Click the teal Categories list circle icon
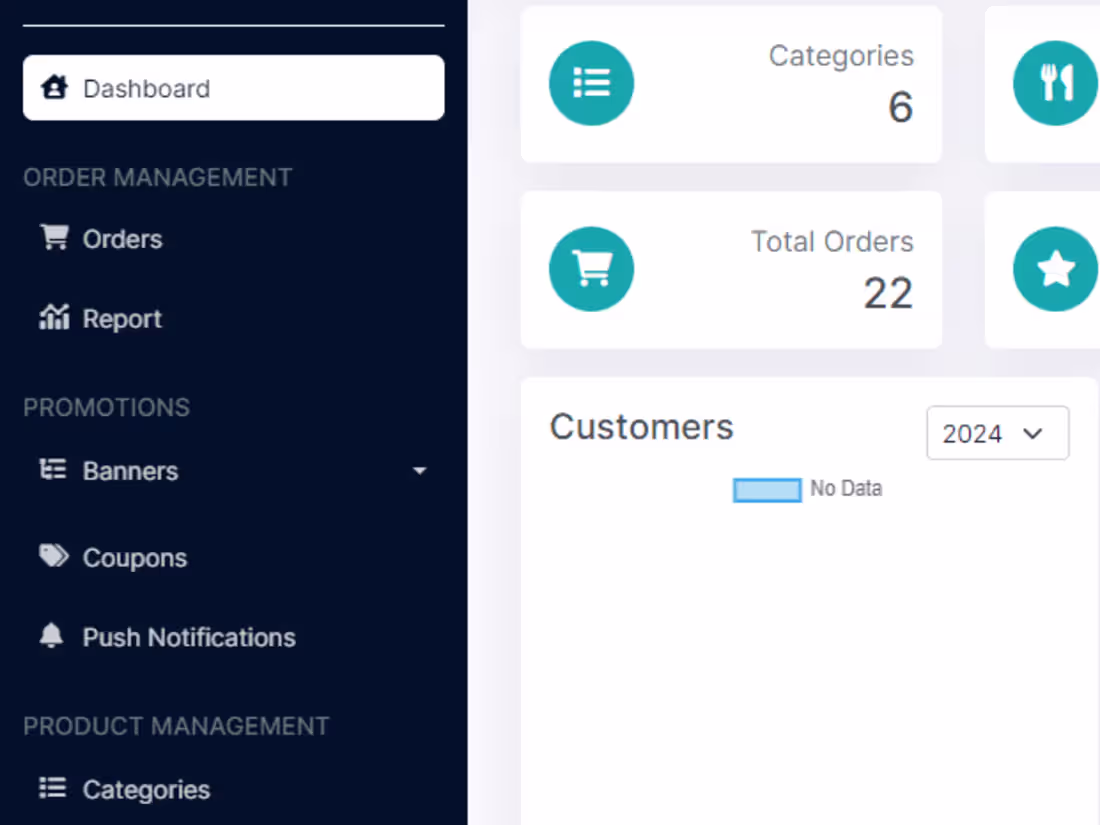 coord(591,83)
